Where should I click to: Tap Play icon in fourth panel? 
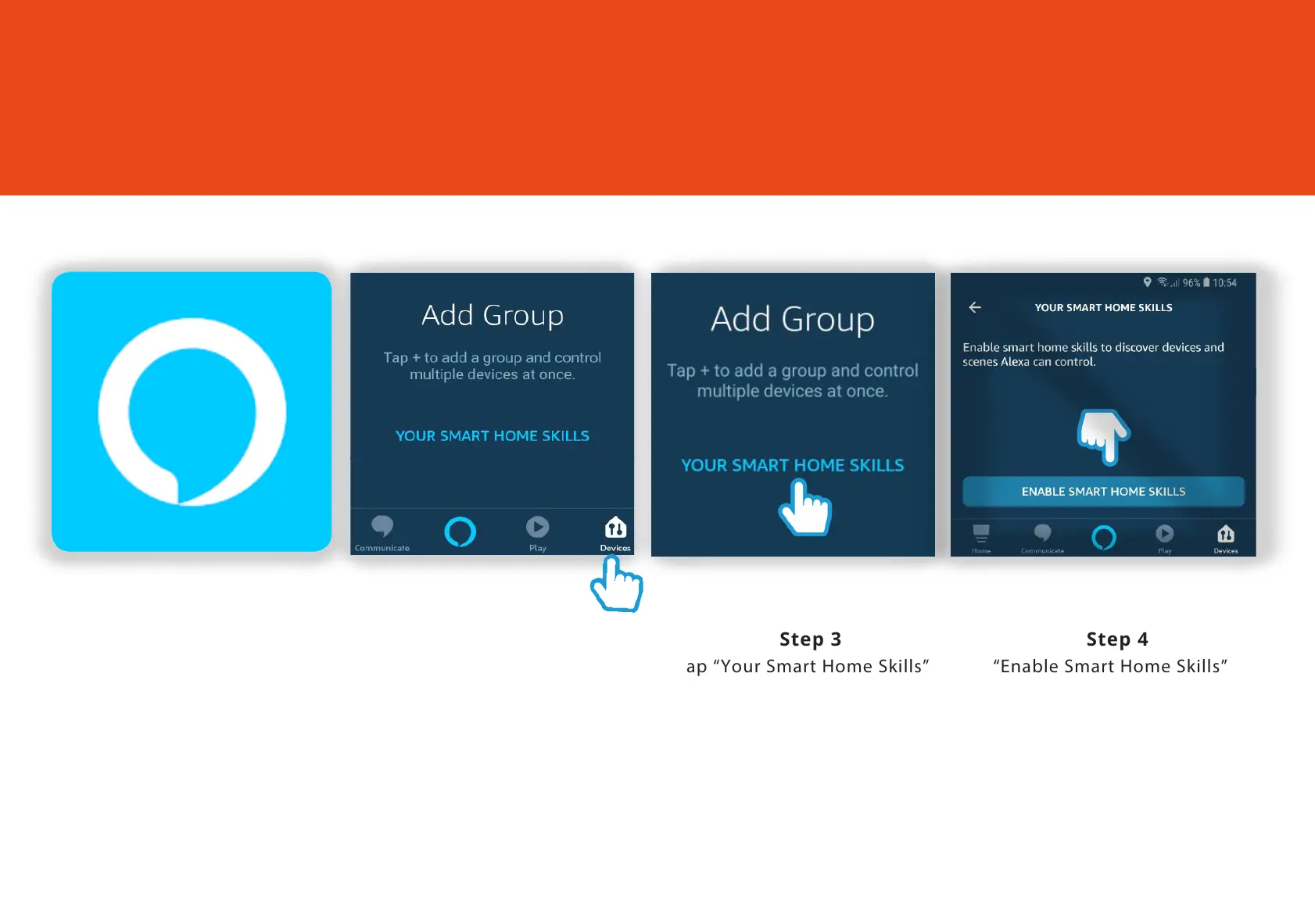tap(1165, 533)
